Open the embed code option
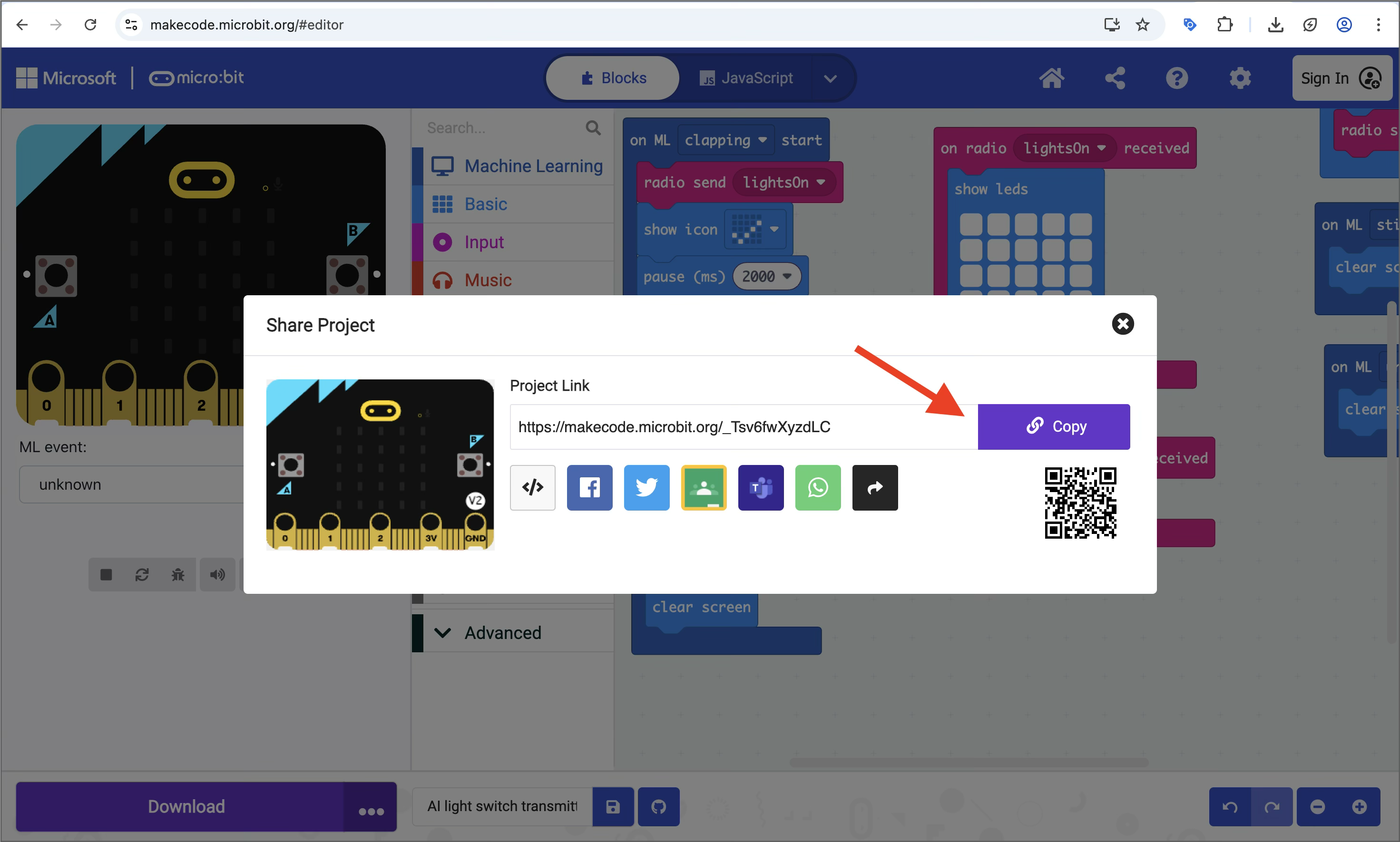The width and height of the screenshot is (1400, 842). click(x=532, y=487)
